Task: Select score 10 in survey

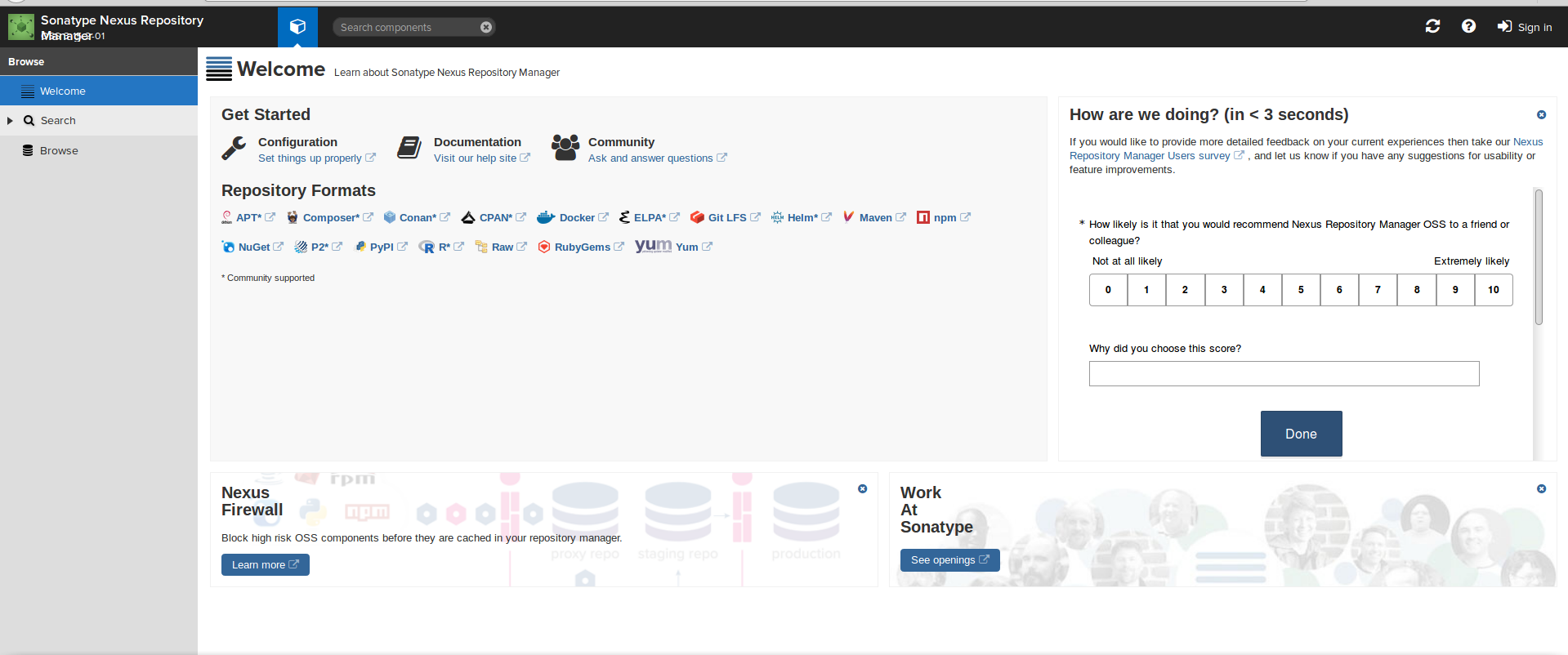Action: (x=1494, y=290)
